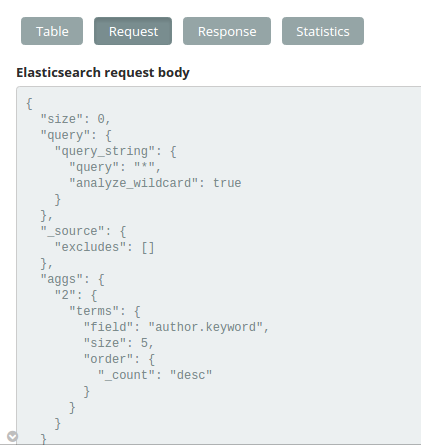Click the "size": 5 line
421x445 pixels.
coord(119,343)
